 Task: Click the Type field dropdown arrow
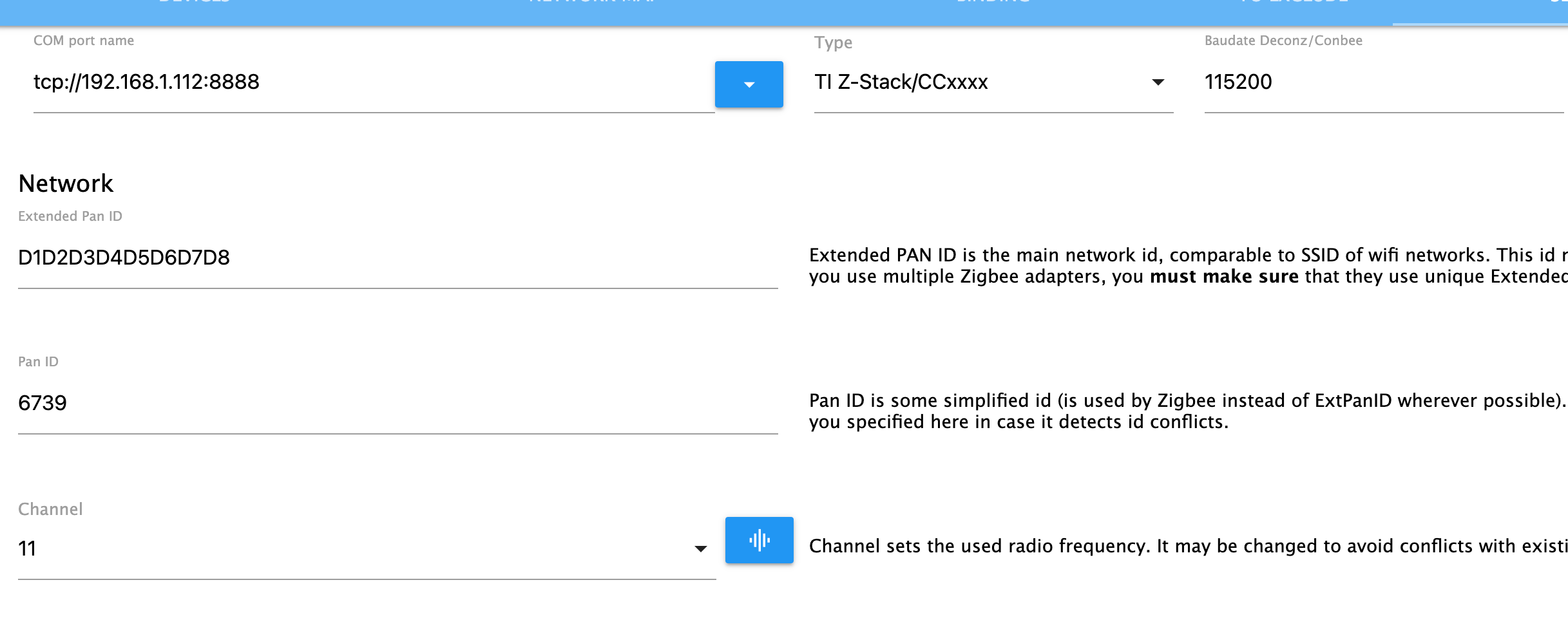(1158, 82)
